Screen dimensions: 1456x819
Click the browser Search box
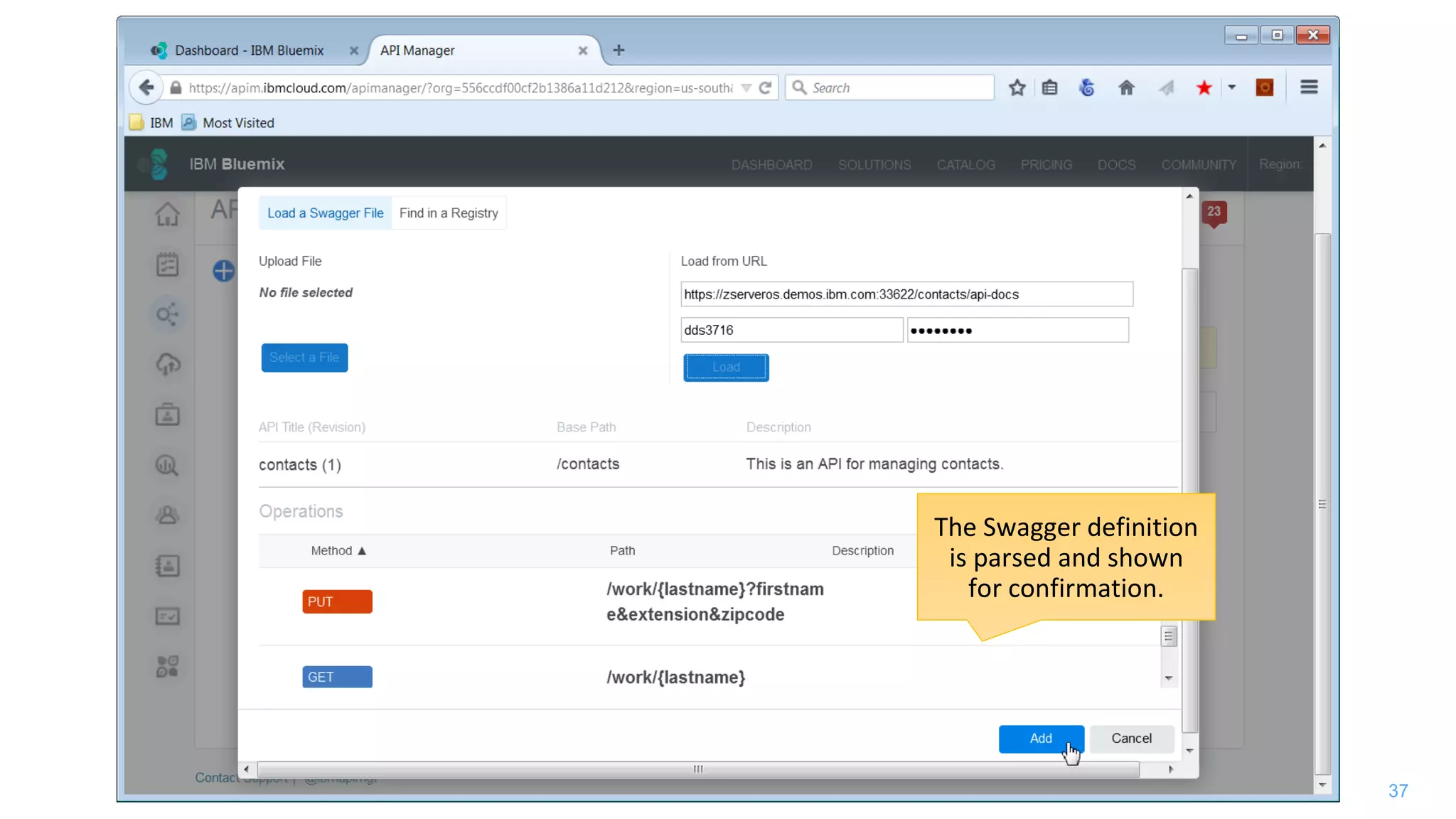(889, 87)
